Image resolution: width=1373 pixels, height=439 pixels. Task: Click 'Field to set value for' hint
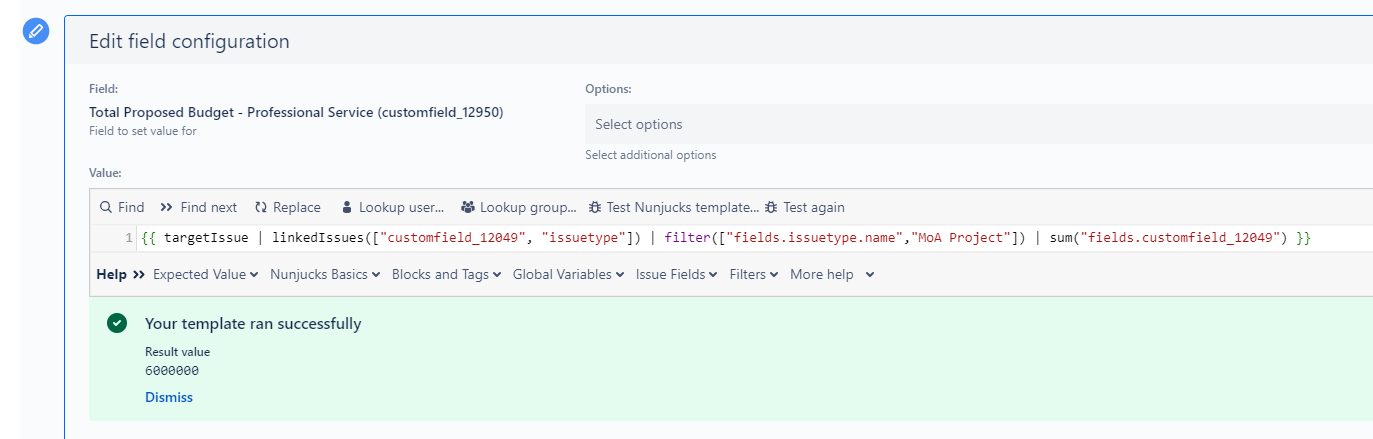(143, 131)
